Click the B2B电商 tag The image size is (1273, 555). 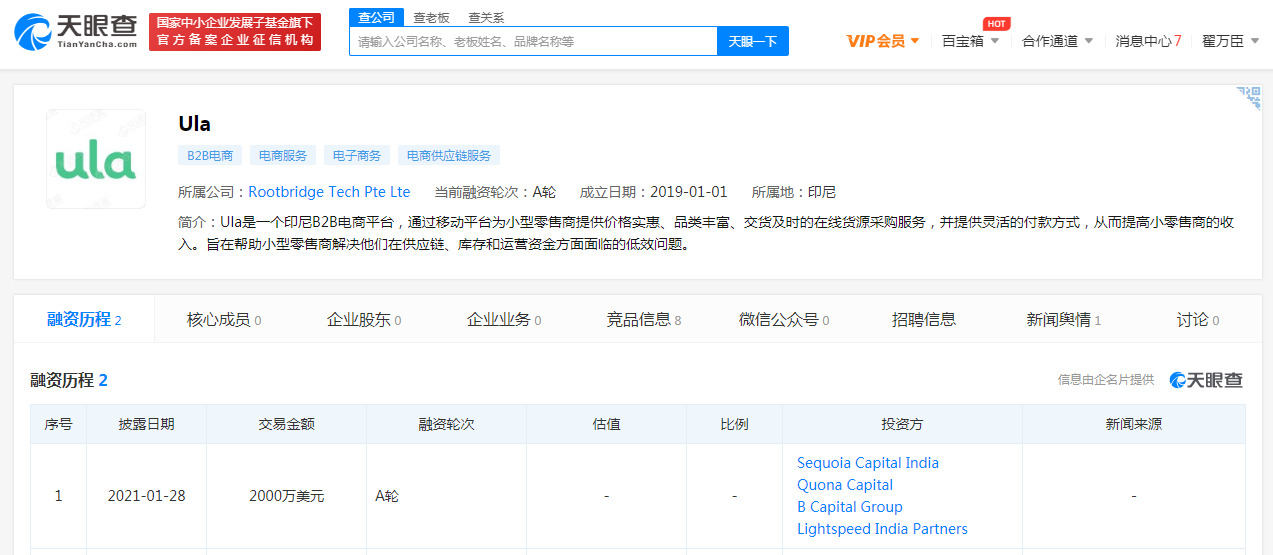210,156
